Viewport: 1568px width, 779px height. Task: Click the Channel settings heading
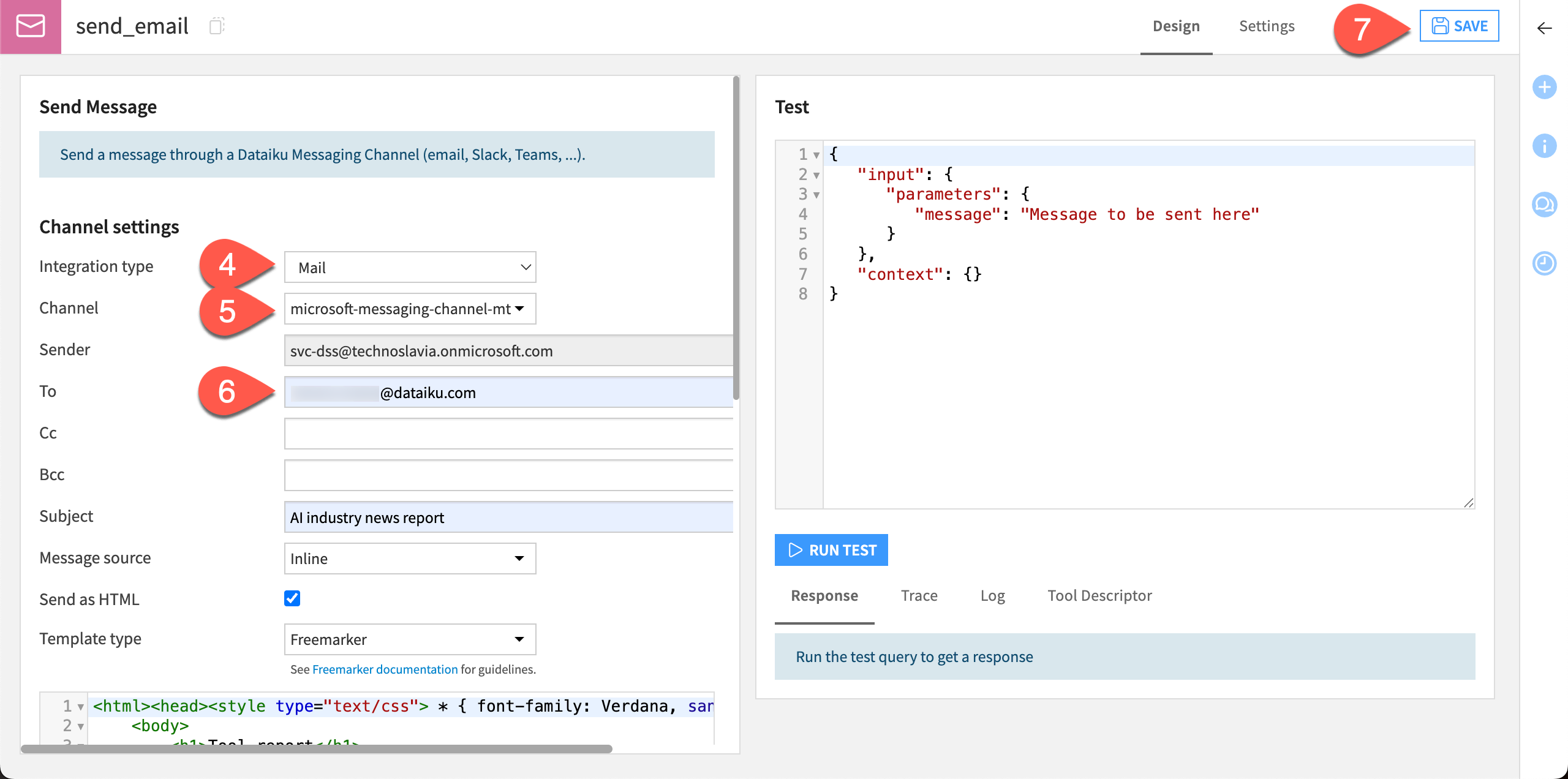pos(109,227)
